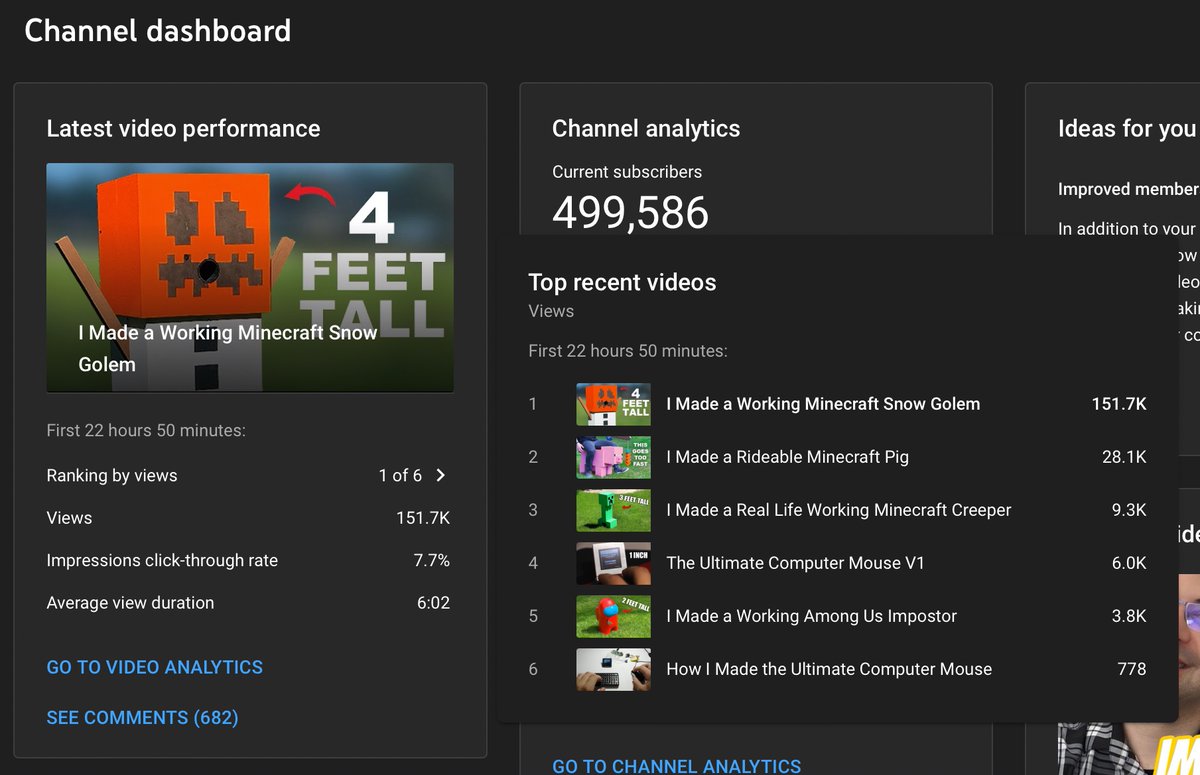This screenshot has width=1200, height=775.
Task: Click title 'I Made a Working Among Us Impostor'
Action: 812,616
